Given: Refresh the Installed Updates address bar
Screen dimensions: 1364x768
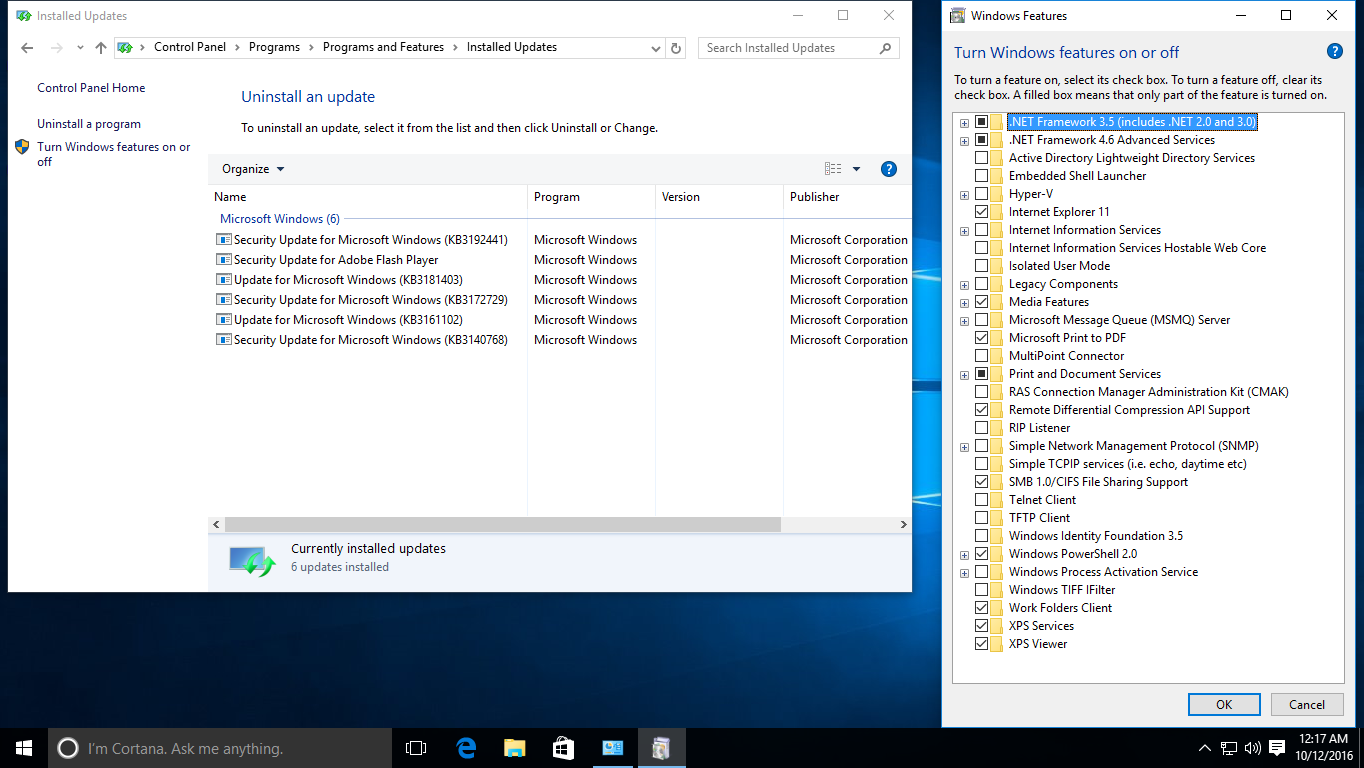Looking at the screenshot, I should pos(676,48).
